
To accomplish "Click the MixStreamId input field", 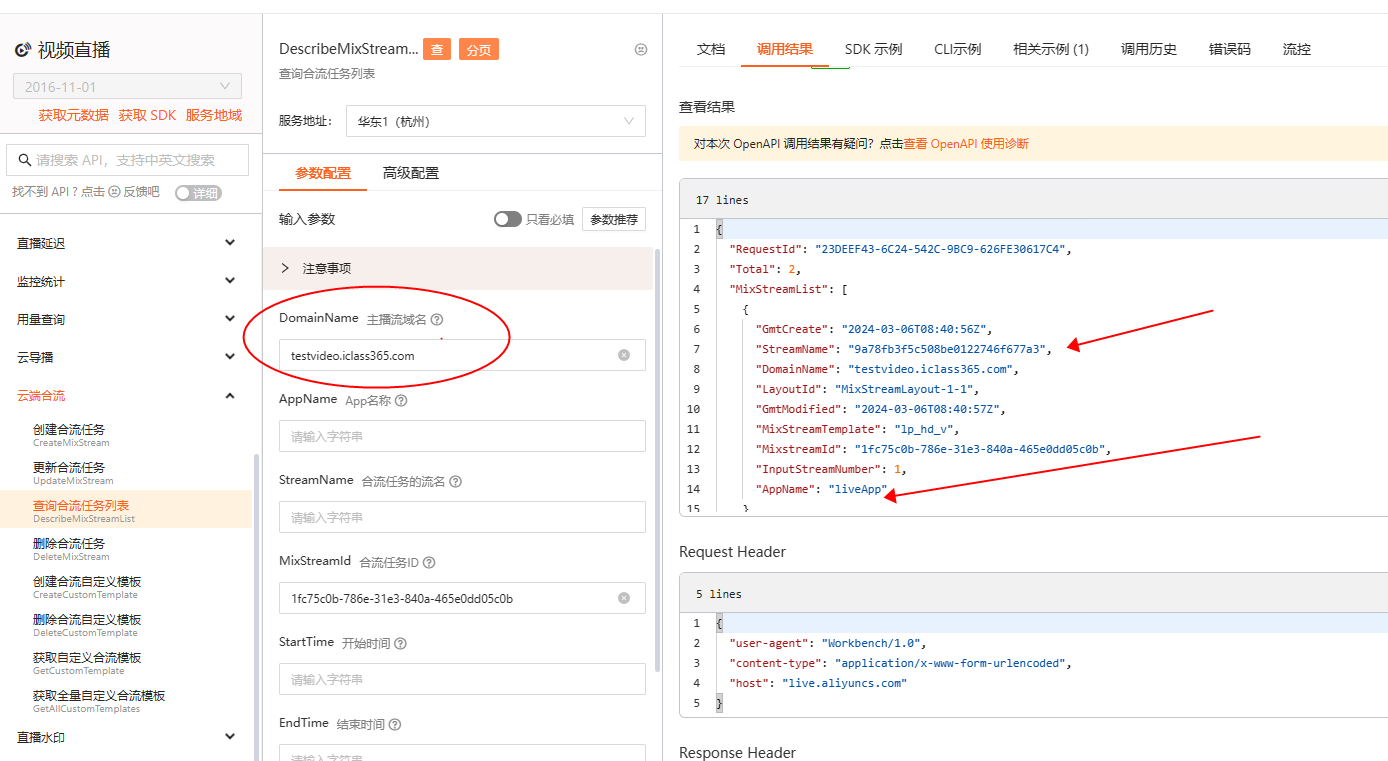I will (x=462, y=598).
